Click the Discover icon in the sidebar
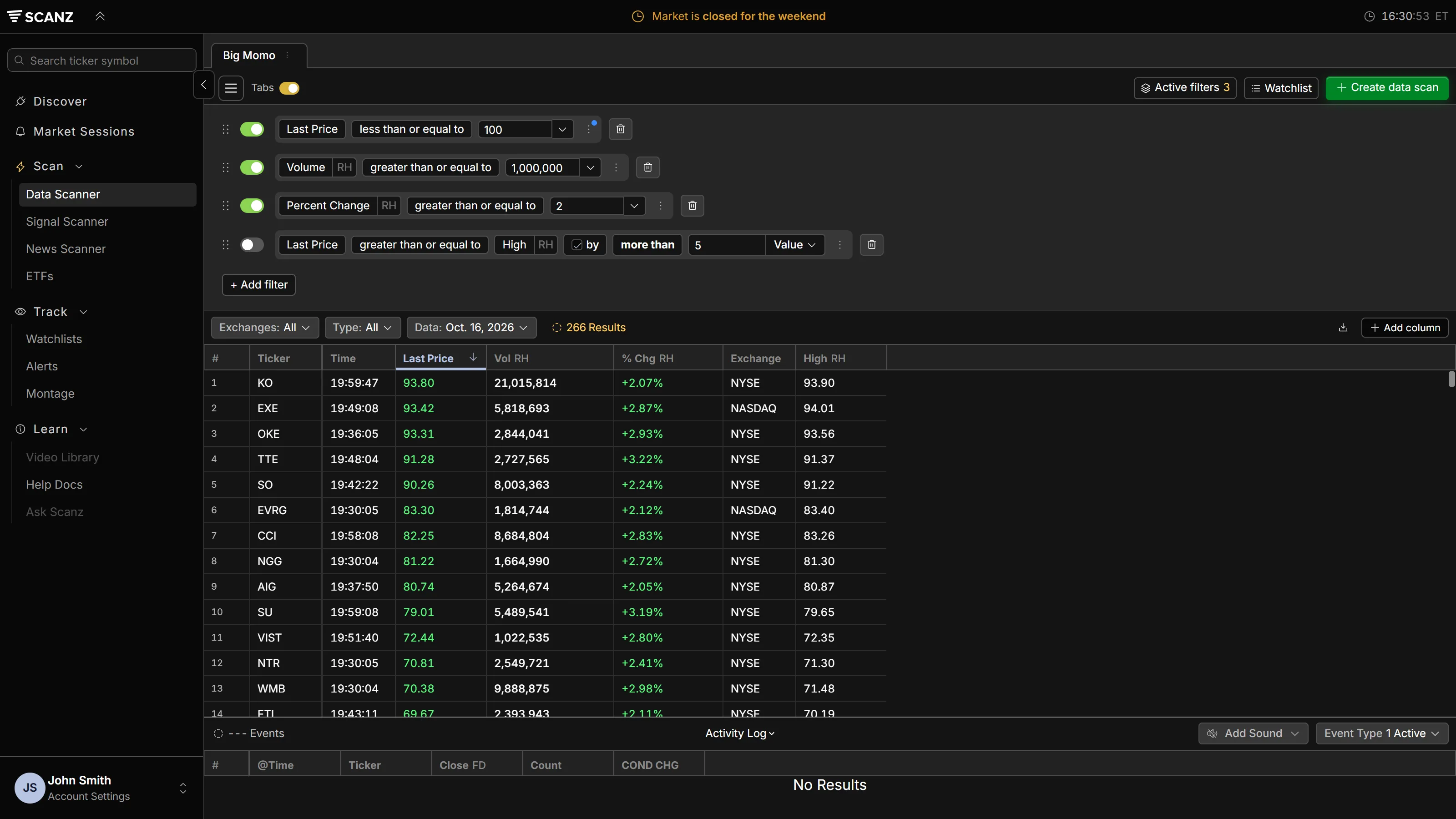This screenshot has height=819, width=1456. click(21, 101)
